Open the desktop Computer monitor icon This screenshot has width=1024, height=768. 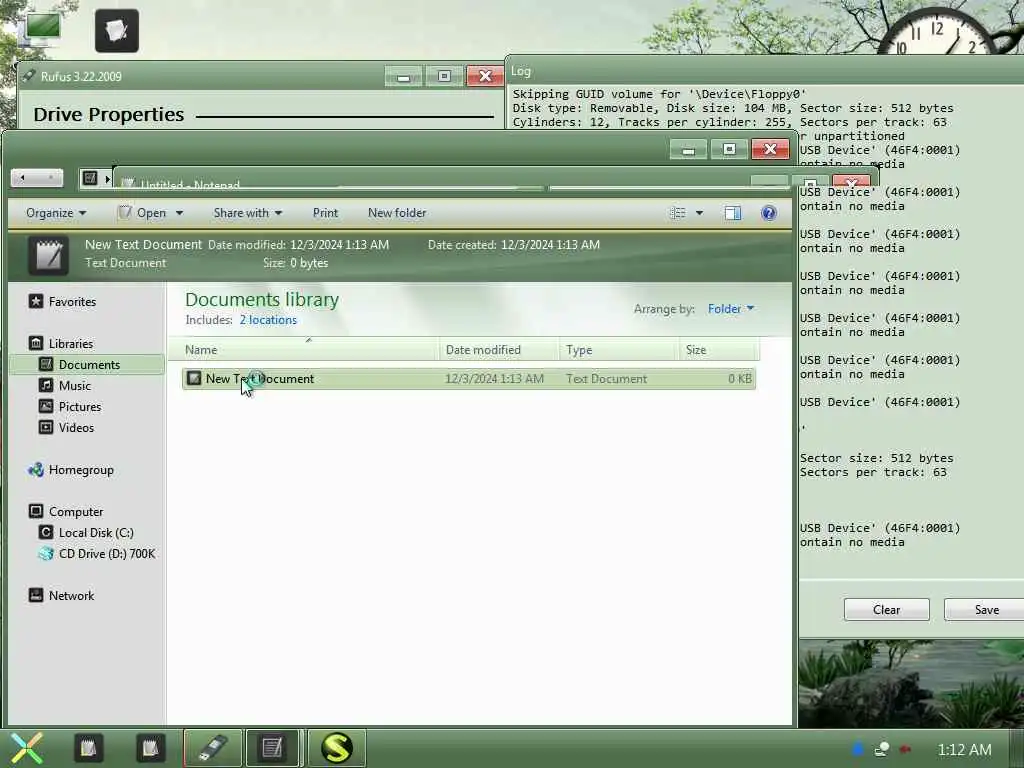pyautogui.click(x=40, y=29)
